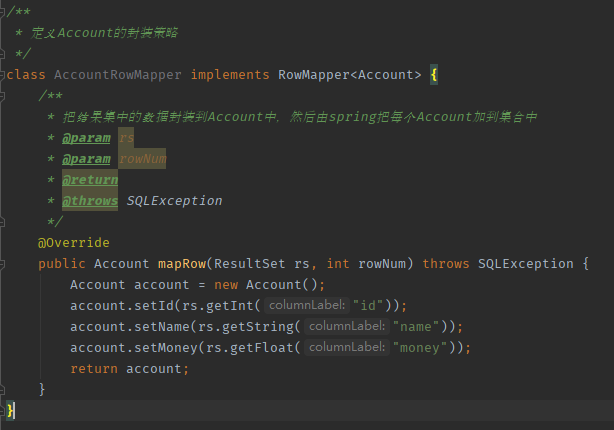Click highlighted rowNum in Javadoc param
The image size is (614, 430).
142,159
